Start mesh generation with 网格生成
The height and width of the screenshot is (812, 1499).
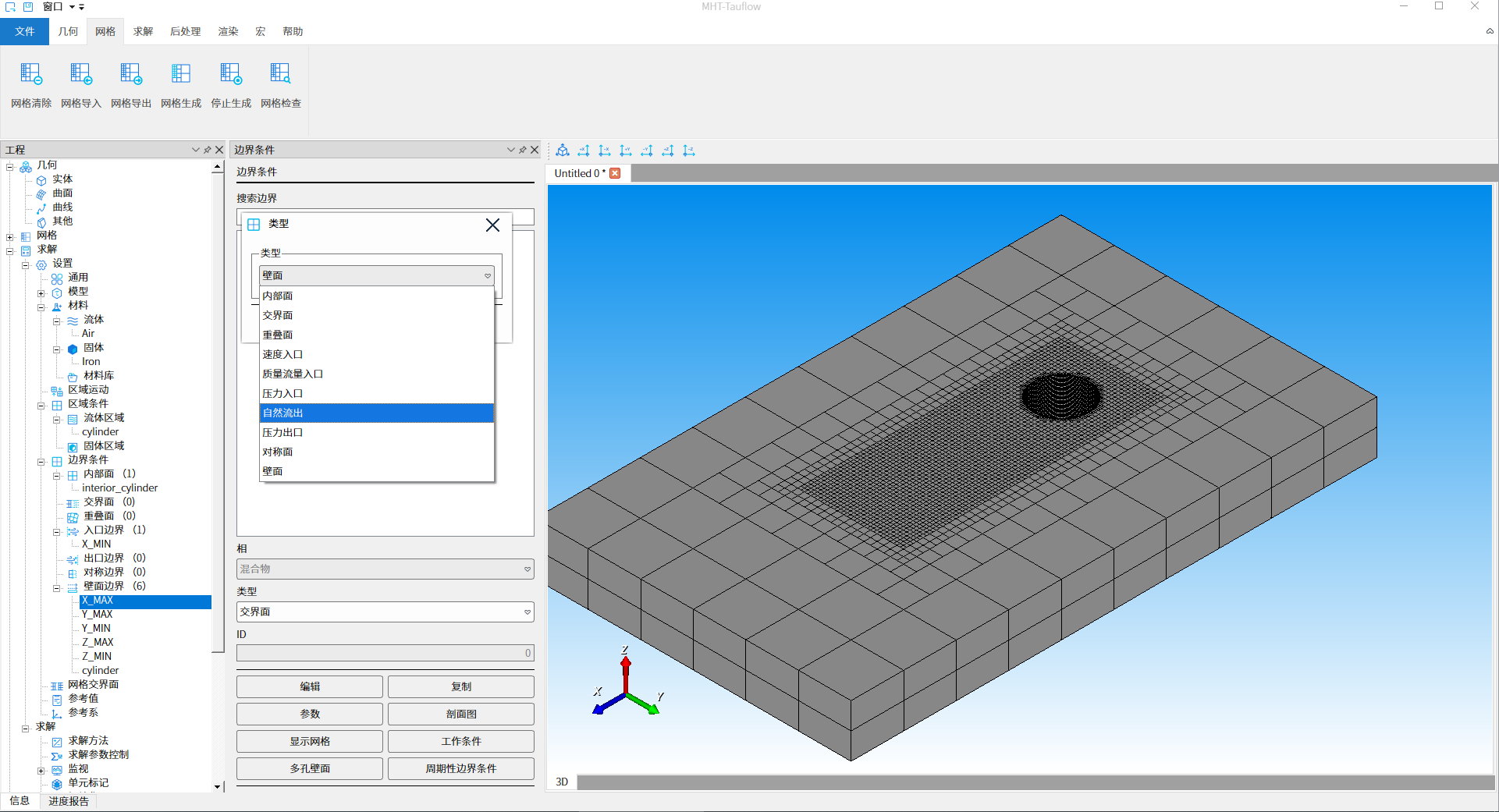click(x=181, y=75)
